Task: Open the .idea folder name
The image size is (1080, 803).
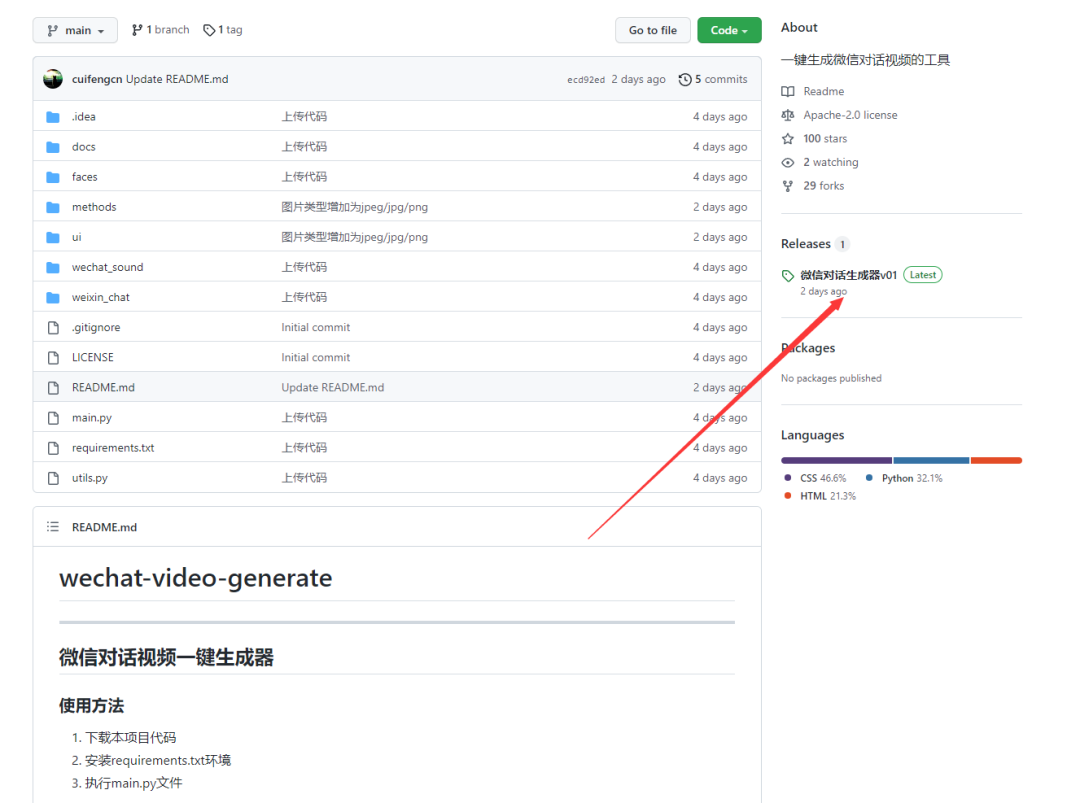Action: 84,116
